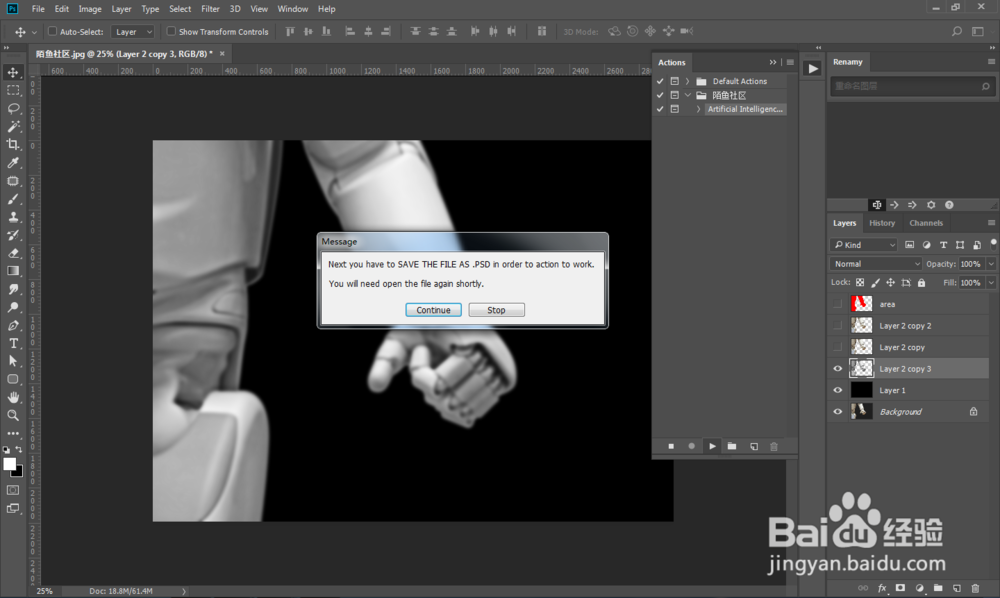Click Stop playing/recording in Actions panel
The image size is (1000, 598).
click(671, 446)
